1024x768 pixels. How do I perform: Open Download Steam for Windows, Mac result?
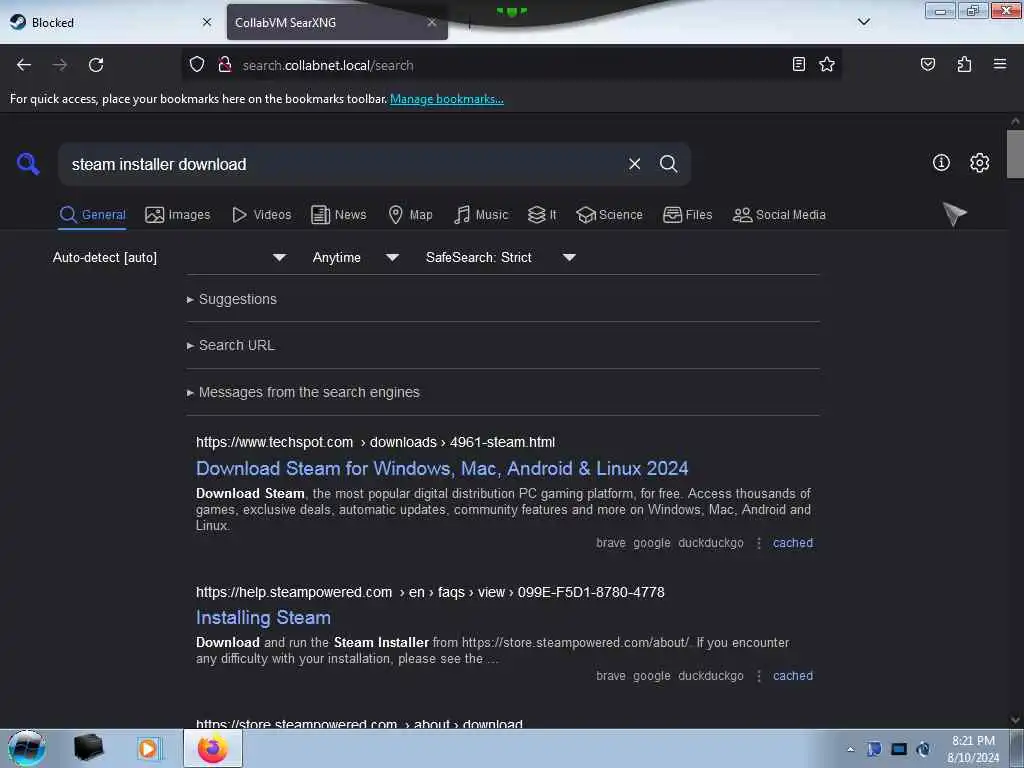click(442, 468)
